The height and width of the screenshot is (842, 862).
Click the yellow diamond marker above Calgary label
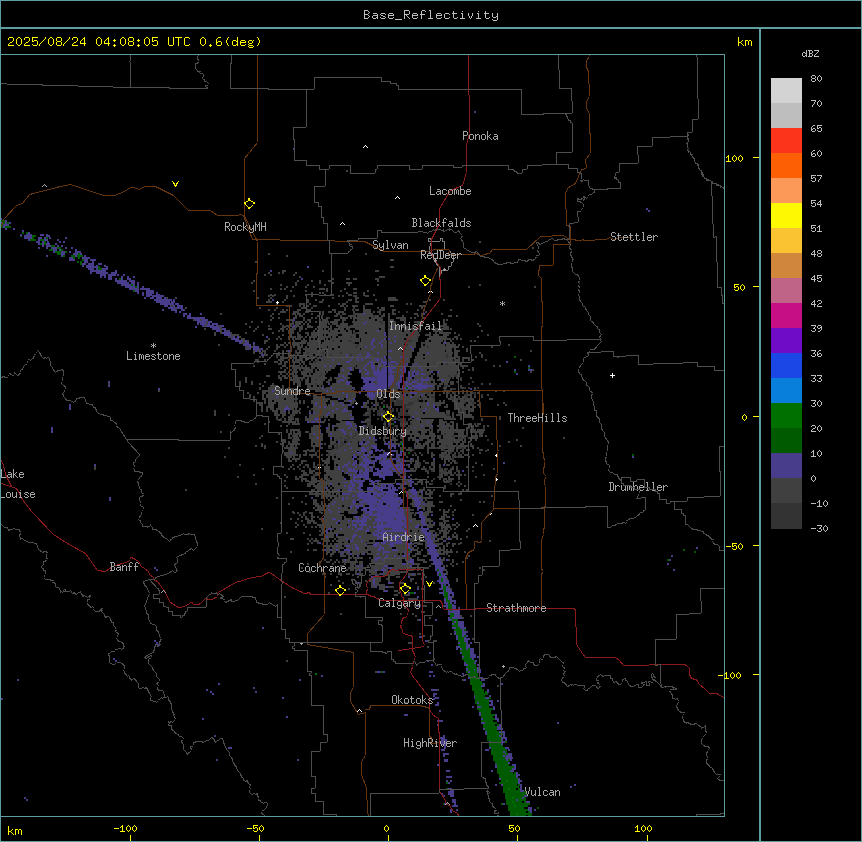point(405,589)
